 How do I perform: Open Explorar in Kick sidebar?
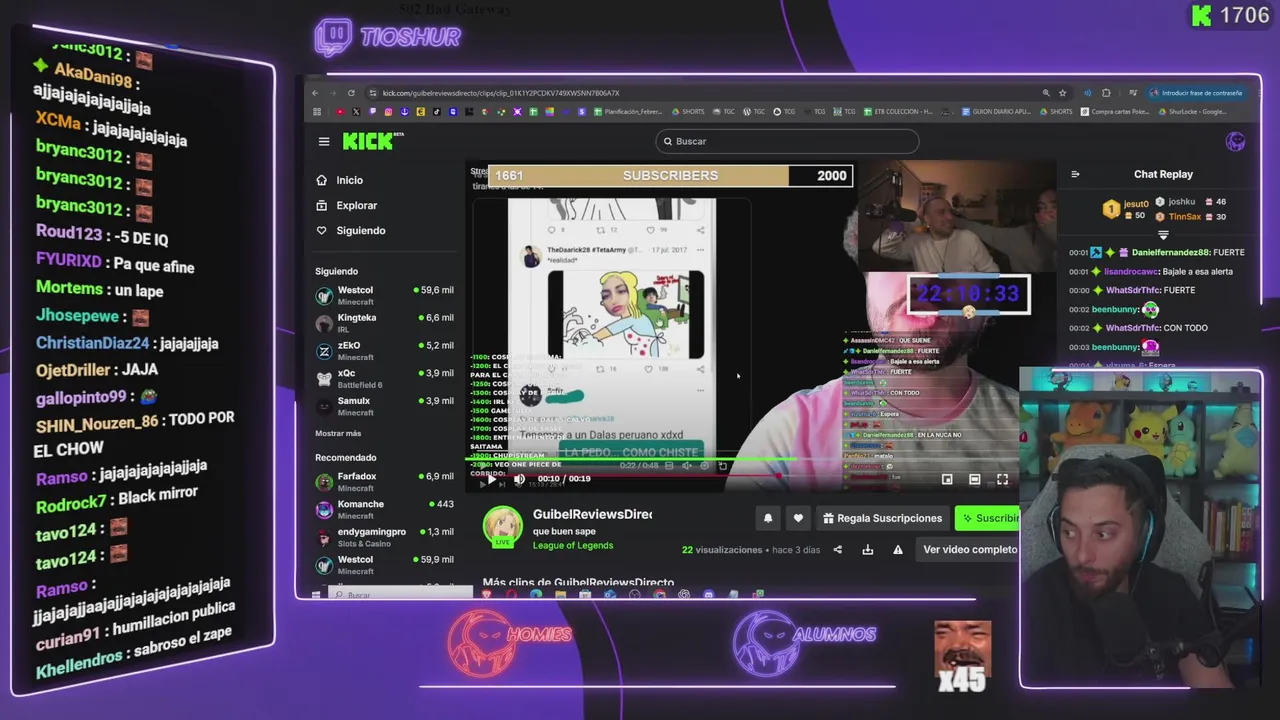point(347,205)
